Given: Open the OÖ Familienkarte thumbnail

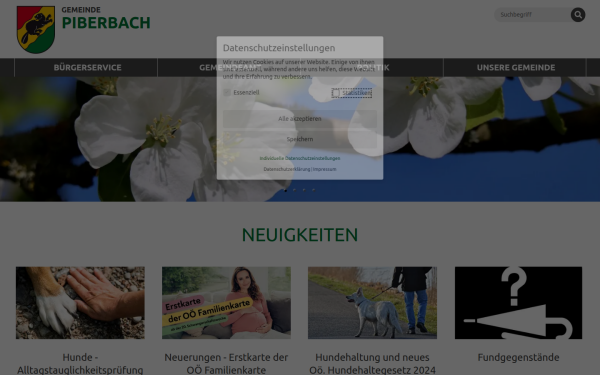Looking at the screenshot, I should pos(226,303).
